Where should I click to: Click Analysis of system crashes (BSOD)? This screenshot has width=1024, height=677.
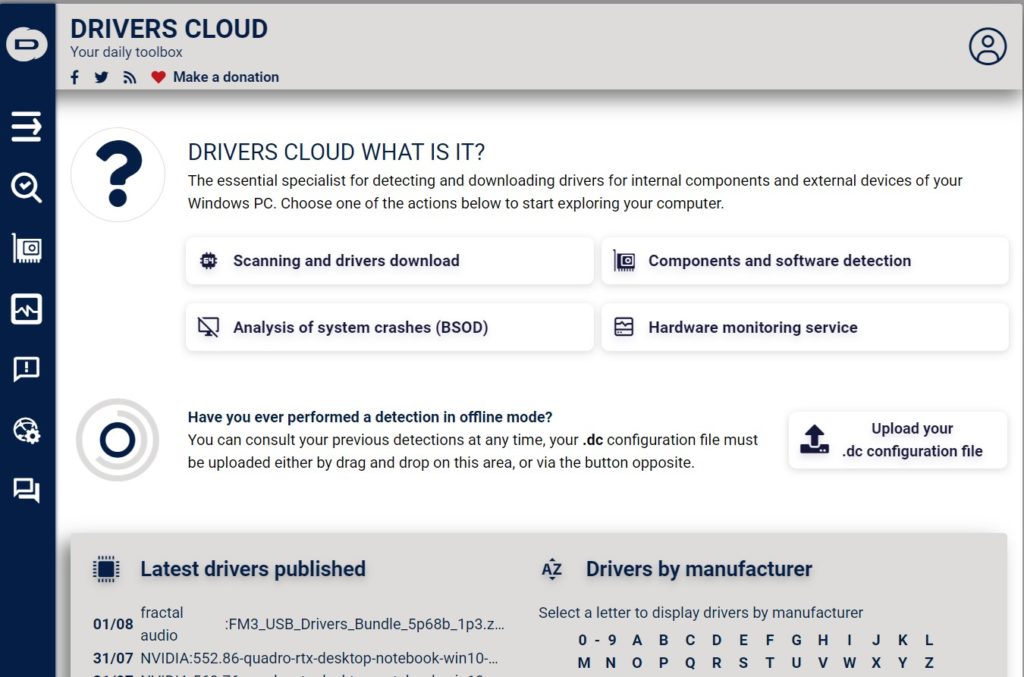pos(389,327)
